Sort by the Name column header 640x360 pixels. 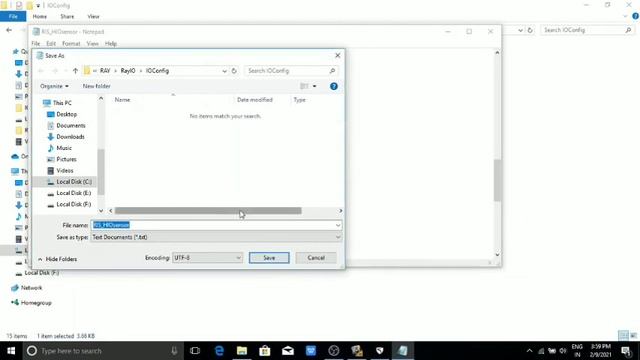tap(122, 100)
